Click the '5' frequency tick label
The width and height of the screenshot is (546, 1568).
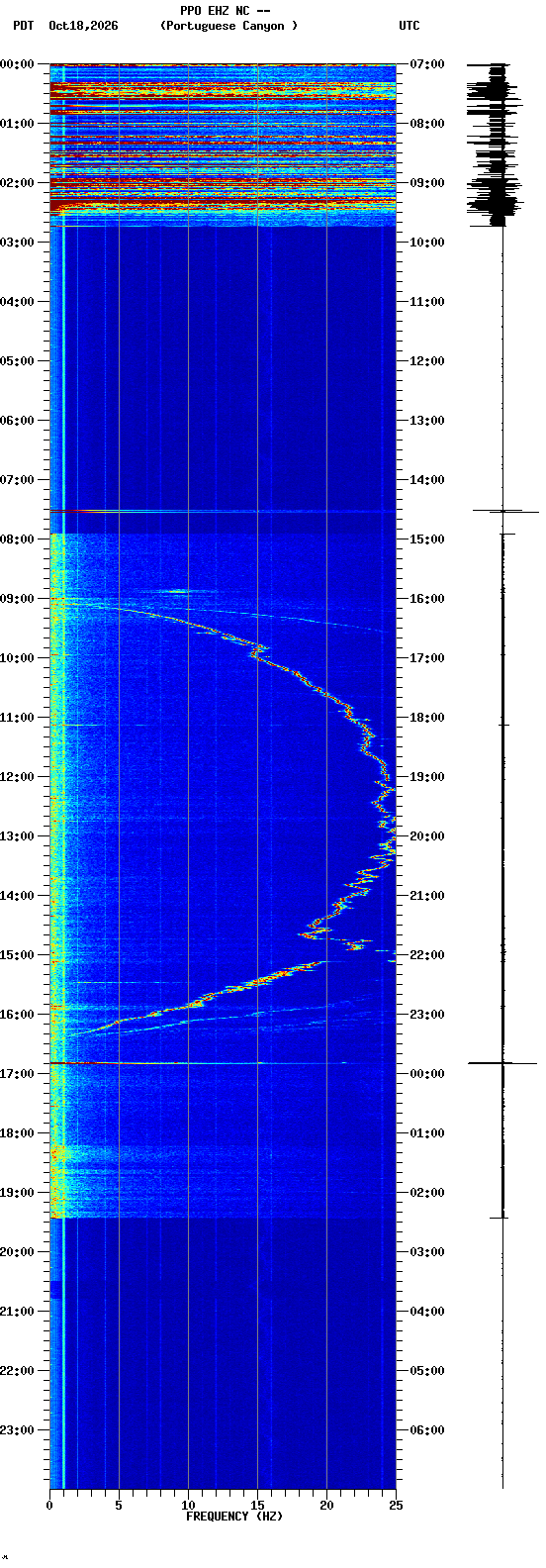(119, 1506)
